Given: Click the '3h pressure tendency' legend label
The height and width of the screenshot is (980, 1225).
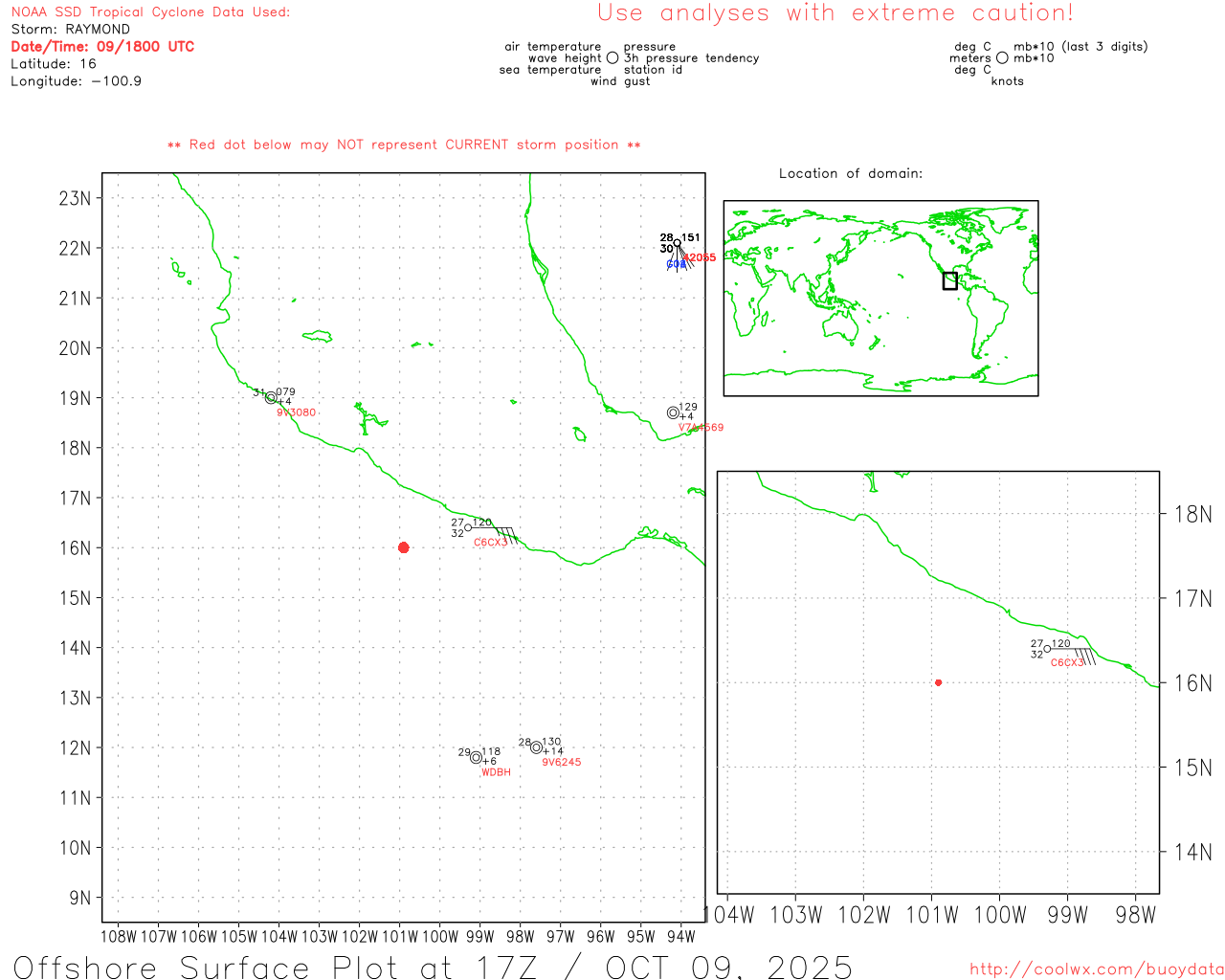Looking at the screenshot, I should click(x=692, y=58).
